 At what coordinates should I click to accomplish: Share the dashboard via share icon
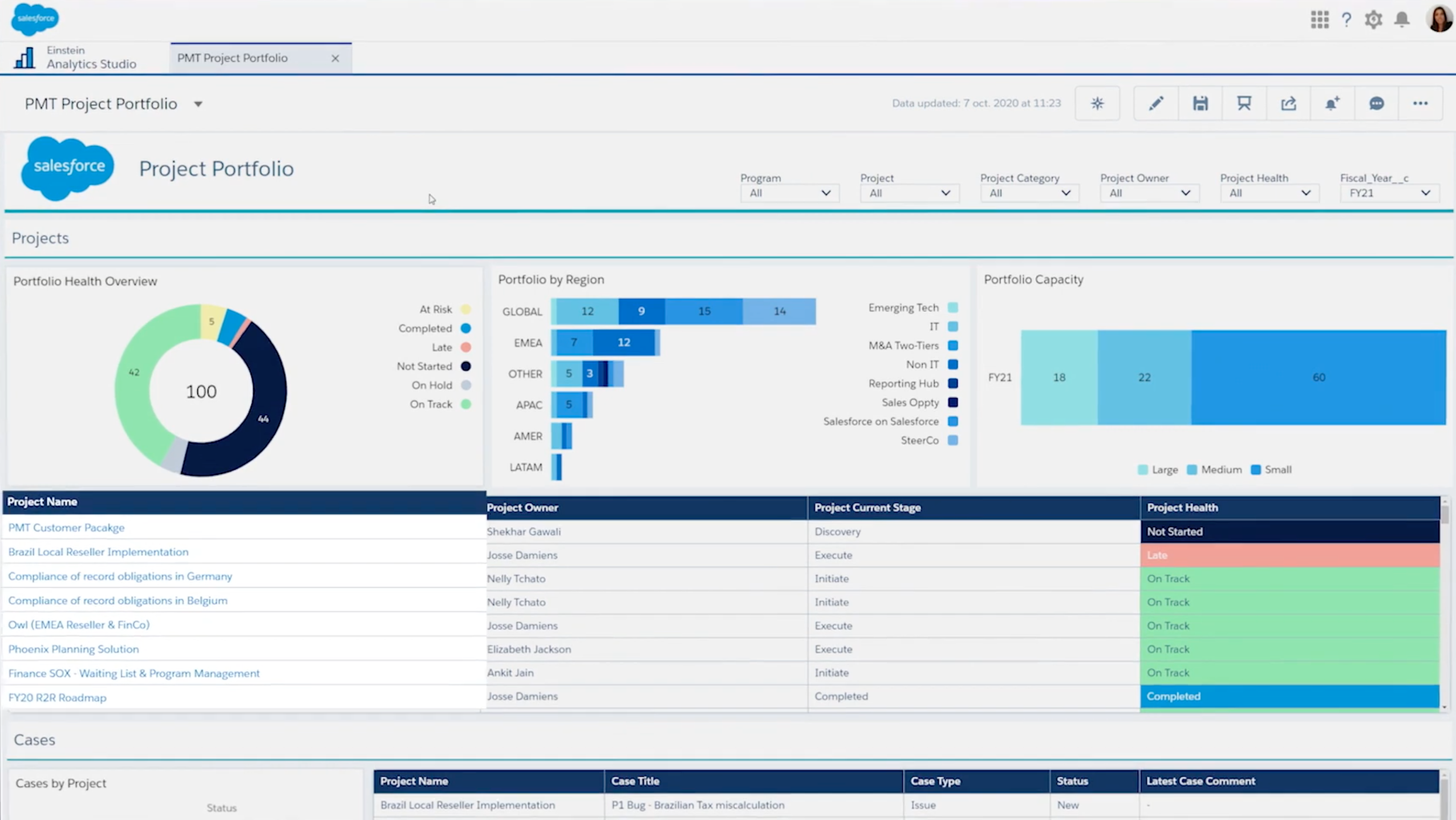1288,103
